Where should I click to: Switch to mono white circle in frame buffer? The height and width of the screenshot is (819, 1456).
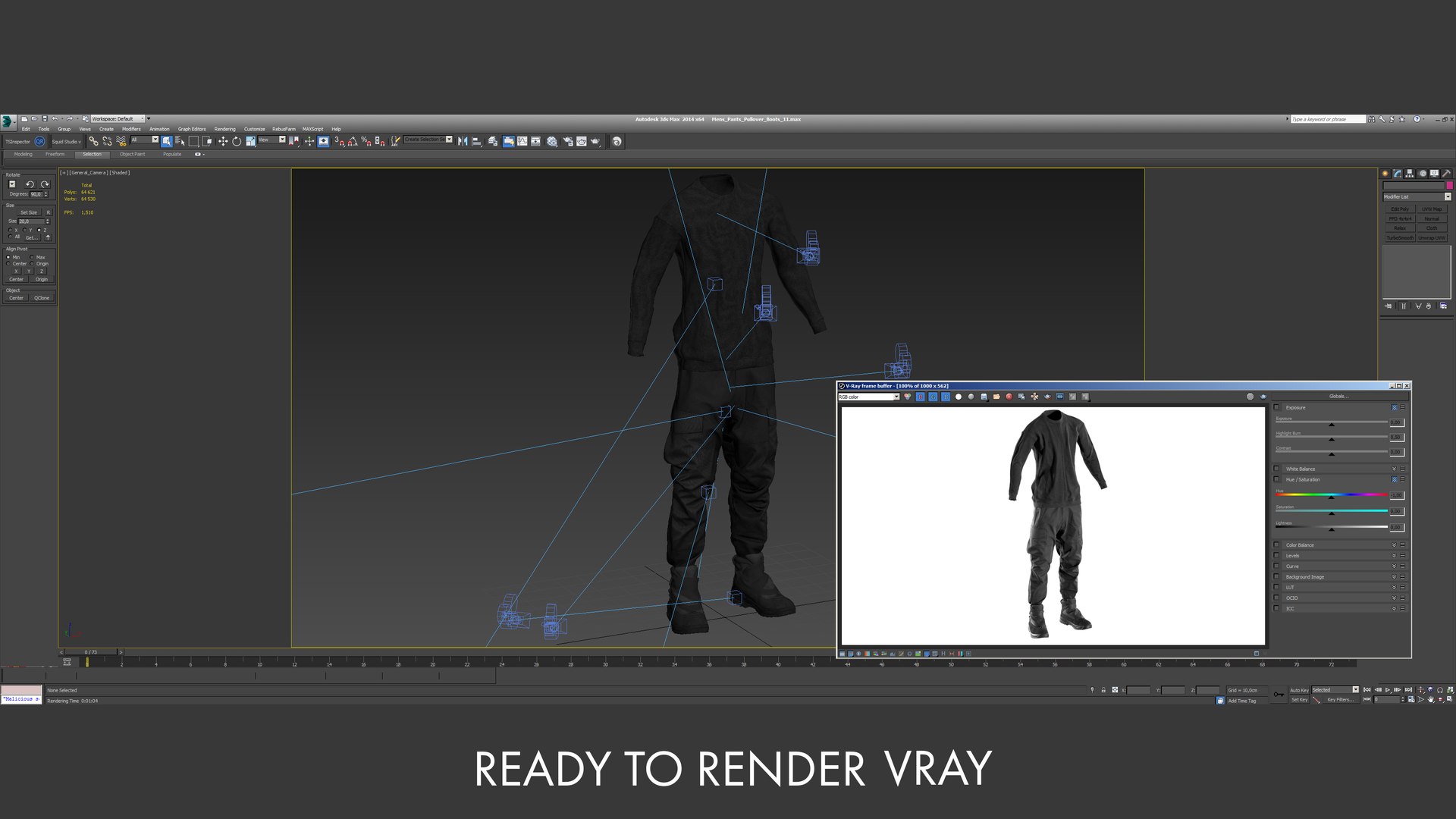(x=959, y=397)
